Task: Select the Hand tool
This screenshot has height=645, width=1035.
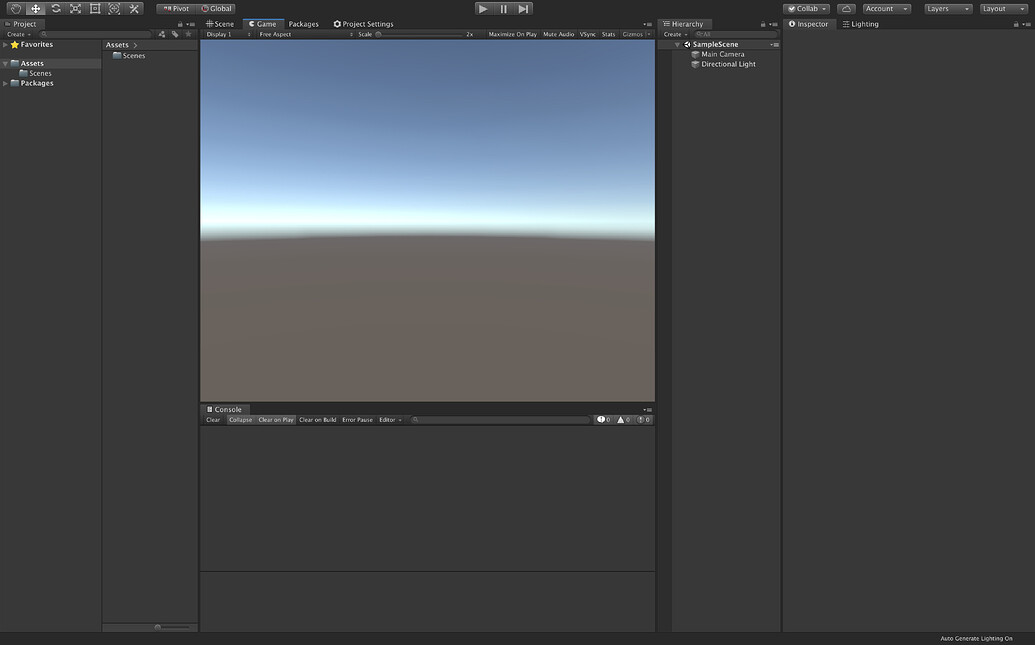Action: 15,8
